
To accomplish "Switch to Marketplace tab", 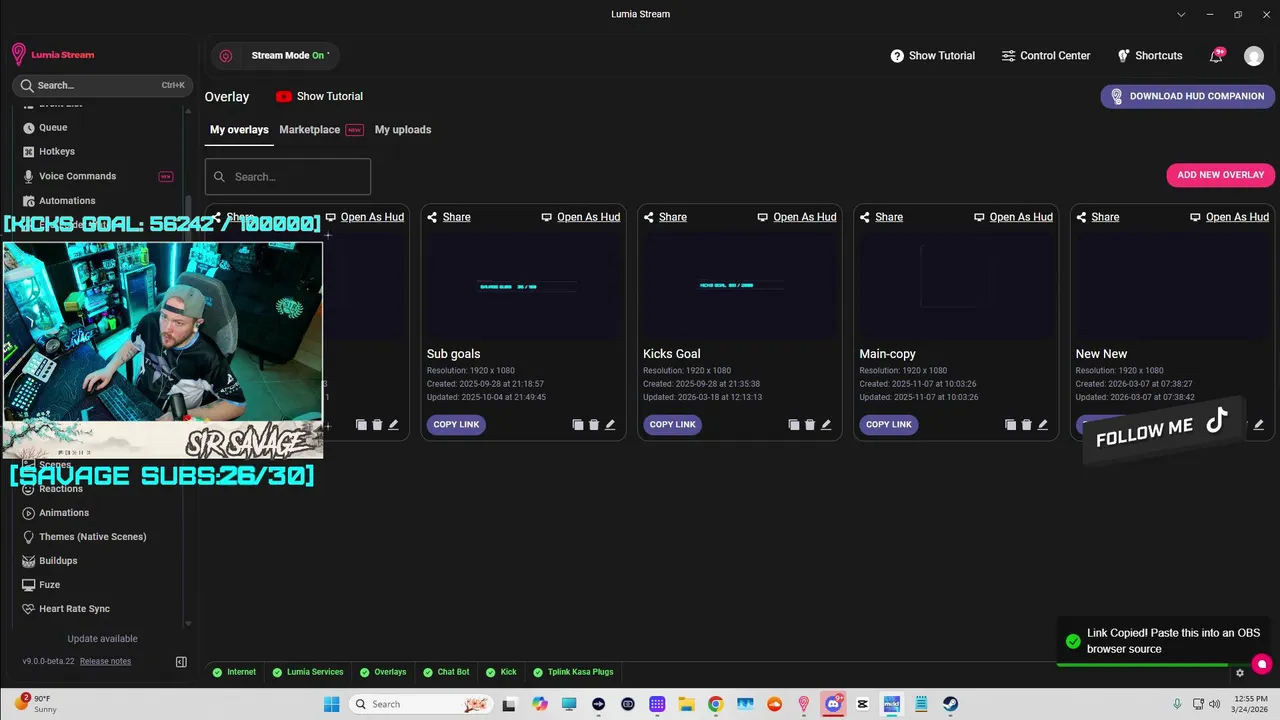I will [x=310, y=130].
